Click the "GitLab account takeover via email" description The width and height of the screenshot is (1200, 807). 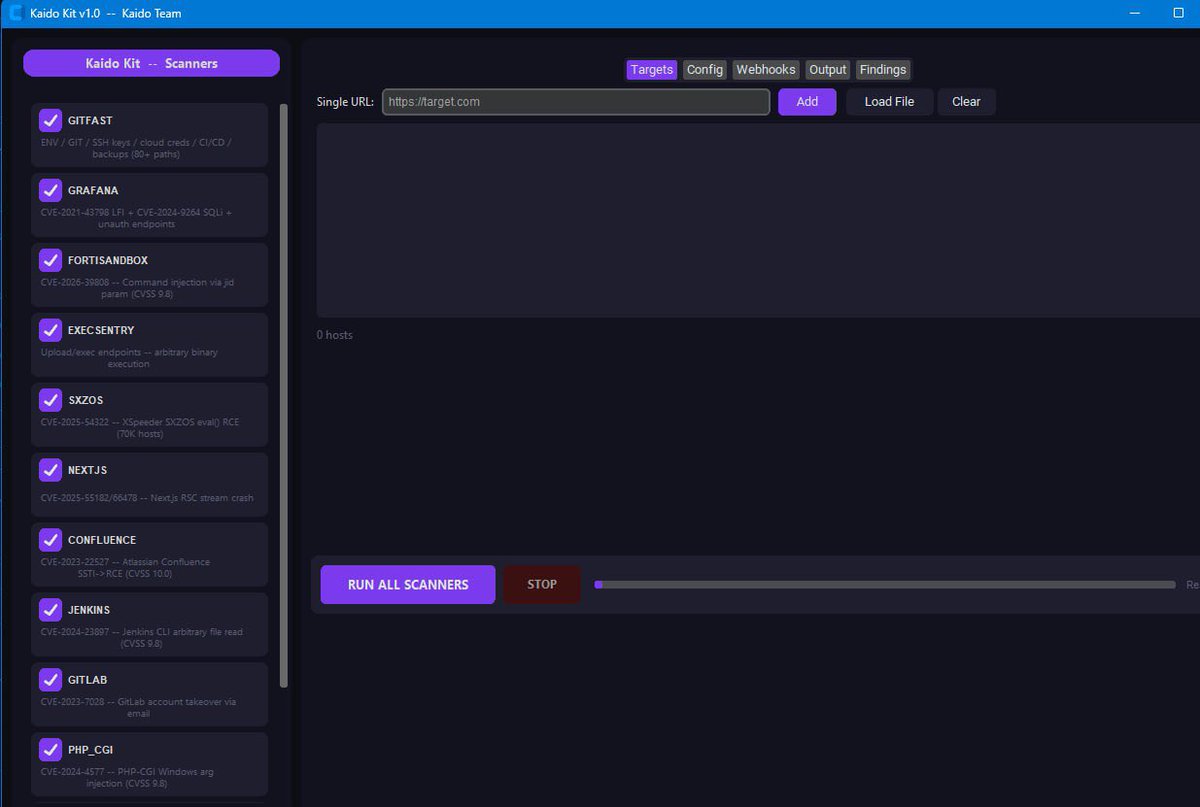[x=138, y=708]
